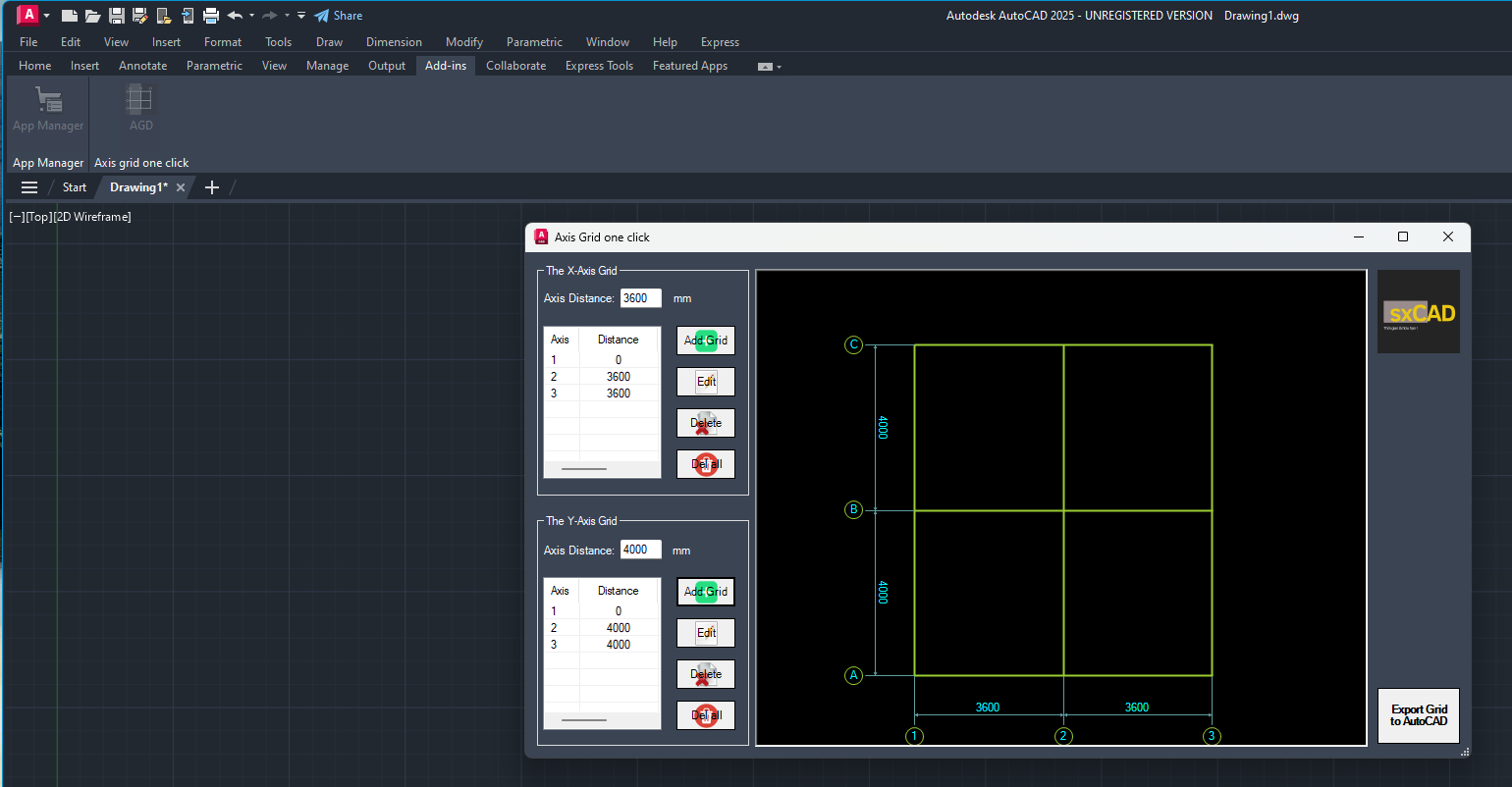
Task: Click Save to Web & Mobile icon
Action: coord(188,16)
